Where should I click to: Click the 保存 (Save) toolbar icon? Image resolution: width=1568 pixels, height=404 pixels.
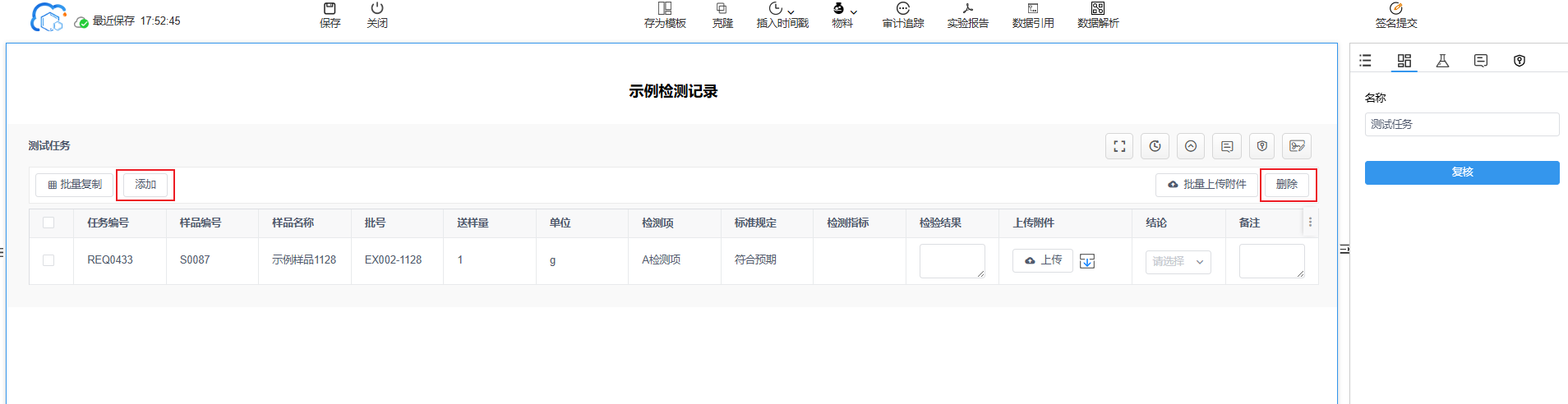(x=330, y=15)
